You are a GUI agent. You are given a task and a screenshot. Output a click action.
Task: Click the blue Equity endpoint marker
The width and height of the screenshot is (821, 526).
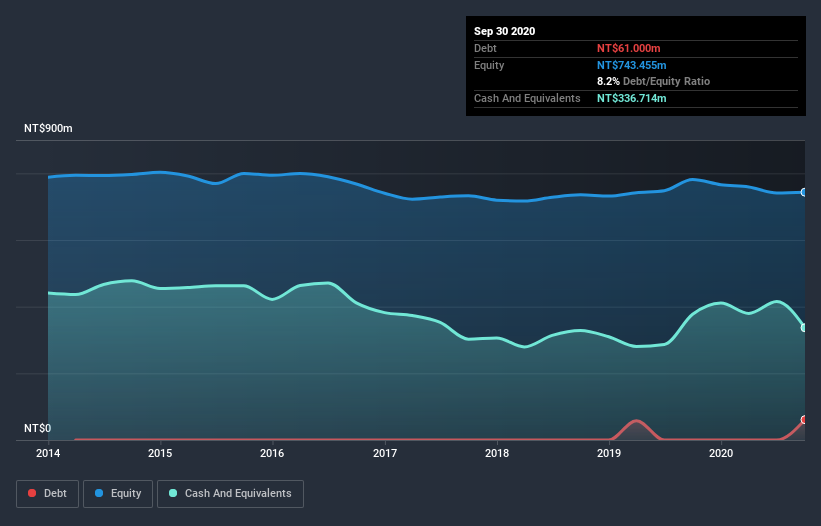tap(803, 192)
